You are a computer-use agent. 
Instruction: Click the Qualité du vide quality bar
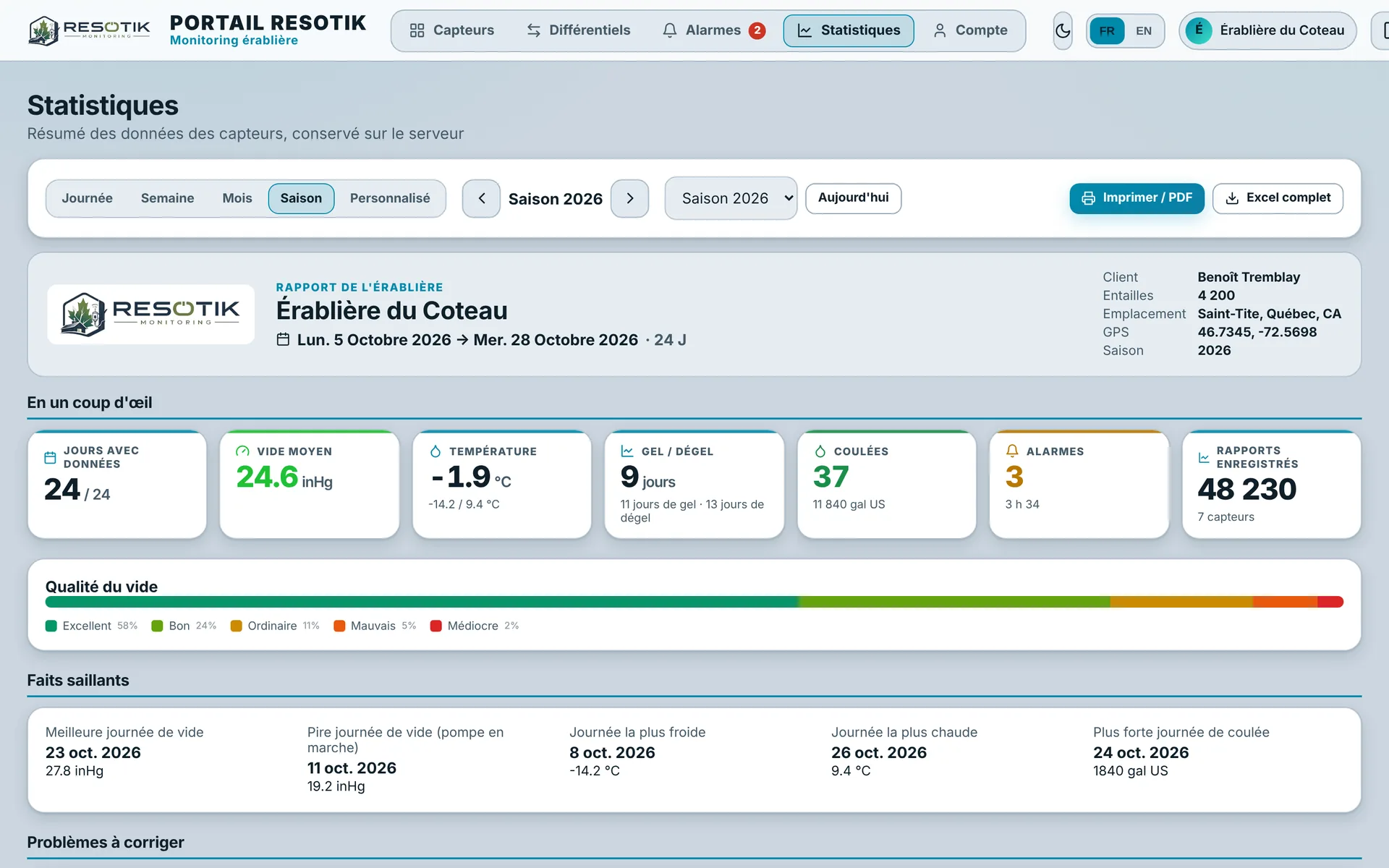coord(694,602)
